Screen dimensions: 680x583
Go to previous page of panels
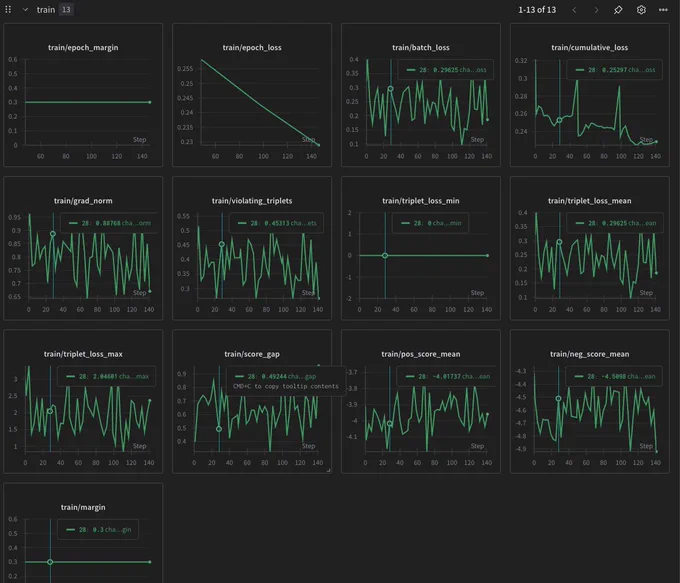coord(574,10)
